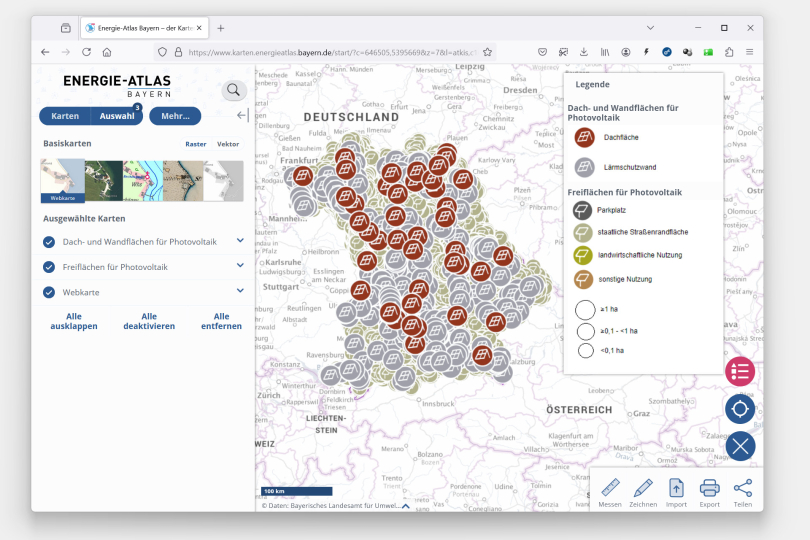Viewport: 810px width, 540px height.
Task: Select the aerial photo basemap thumbnail
Action: tap(103, 181)
